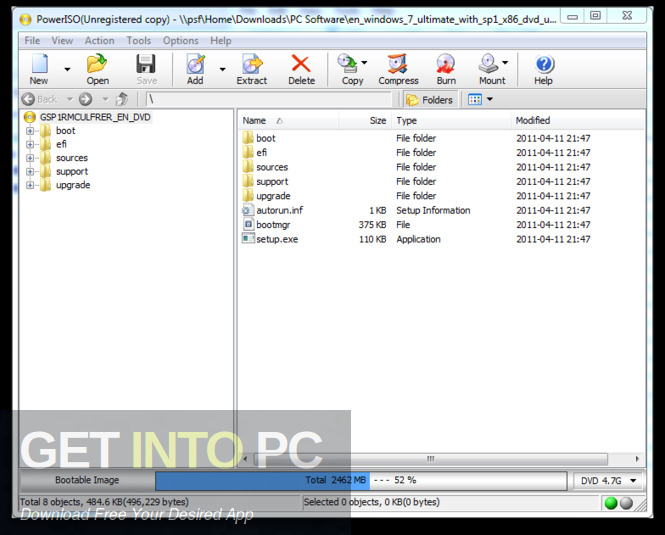Click the Back navigation button
Image resolution: width=665 pixels, height=535 pixels.
39,99
